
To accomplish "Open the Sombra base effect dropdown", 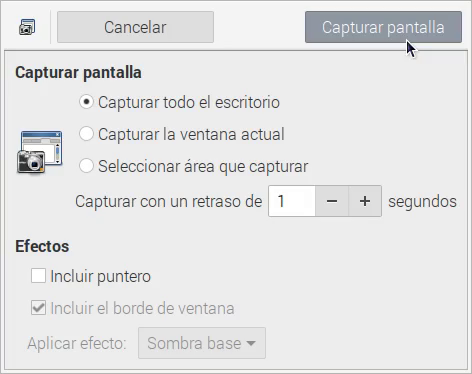I will pyautogui.click(x=202, y=343).
